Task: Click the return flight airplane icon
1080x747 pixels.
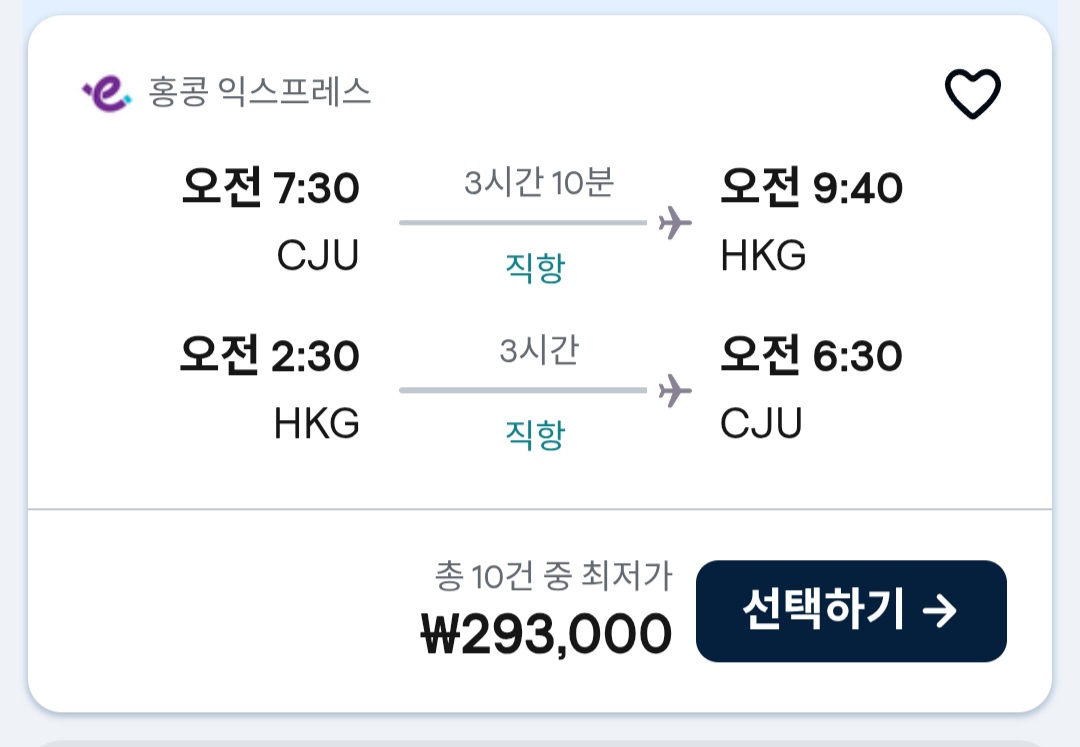Action: click(x=675, y=390)
